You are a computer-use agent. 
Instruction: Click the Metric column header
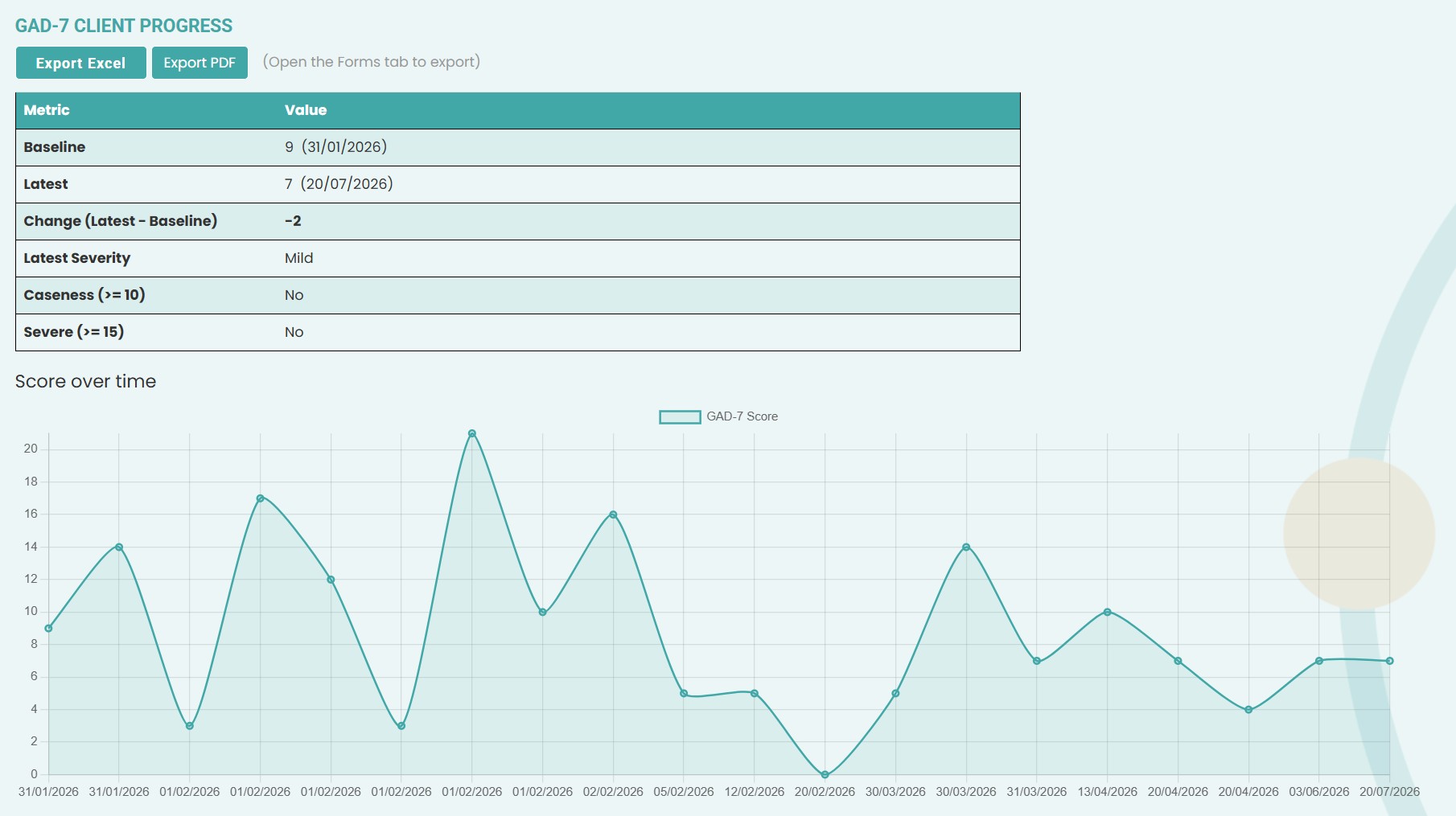point(47,110)
